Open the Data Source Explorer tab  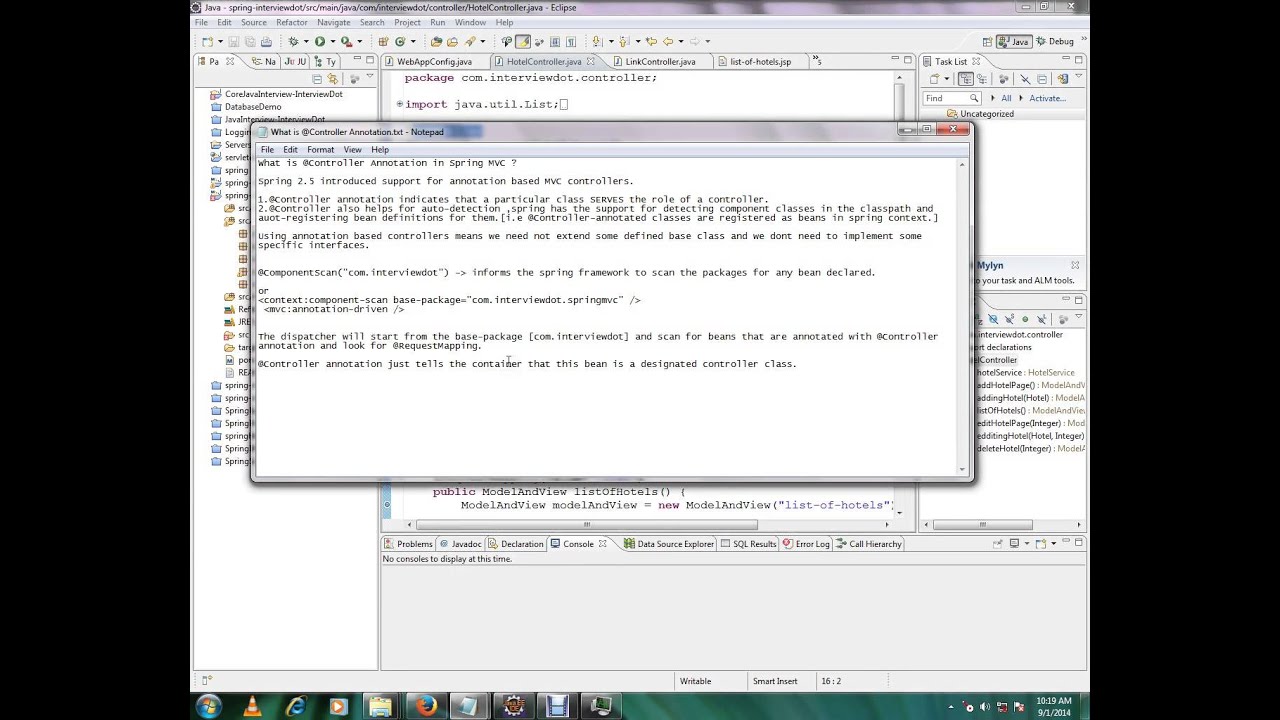(668, 544)
